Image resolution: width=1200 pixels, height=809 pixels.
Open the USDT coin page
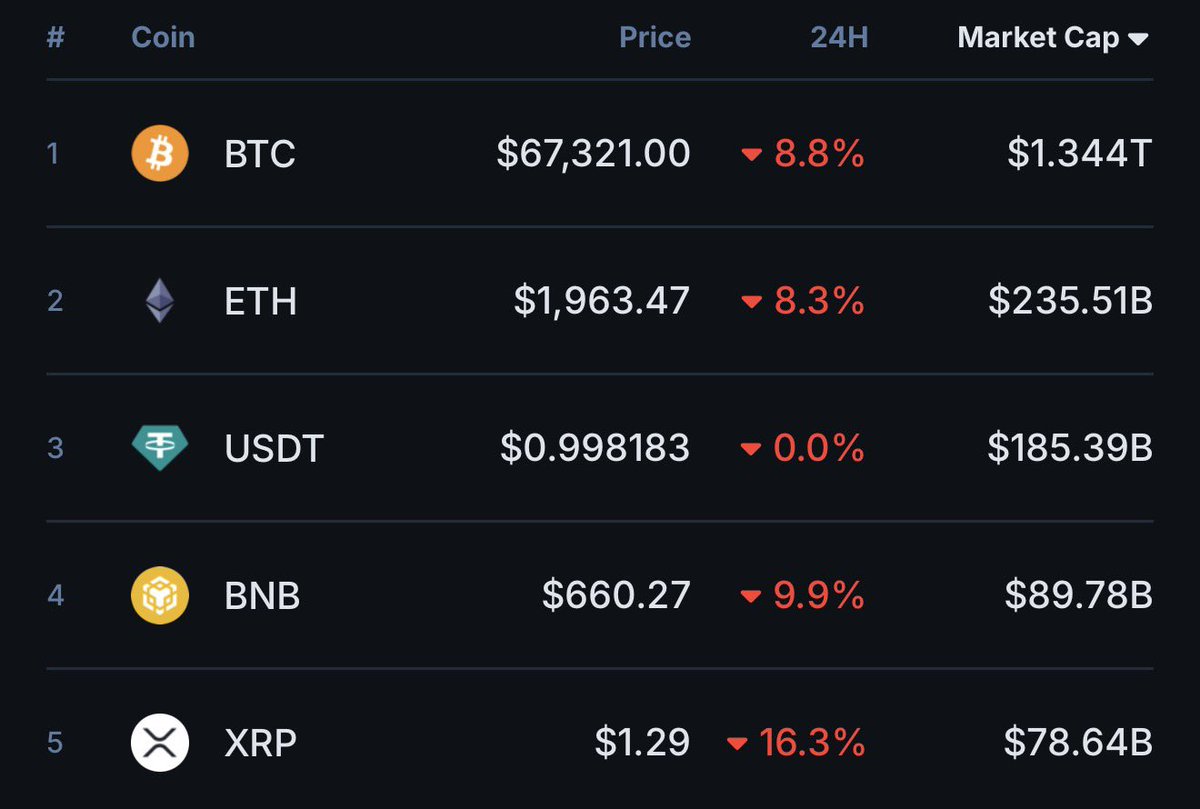click(275, 449)
